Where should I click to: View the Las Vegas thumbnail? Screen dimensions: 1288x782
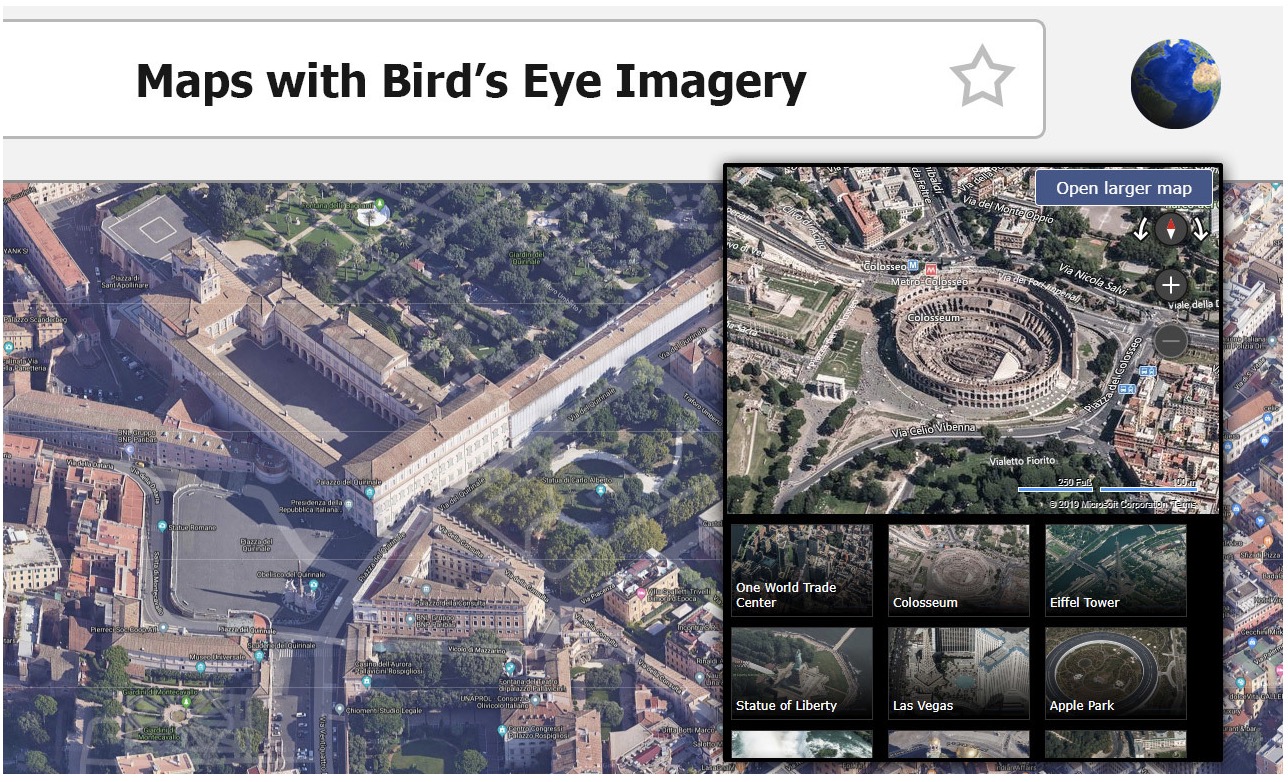pos(959,673)
